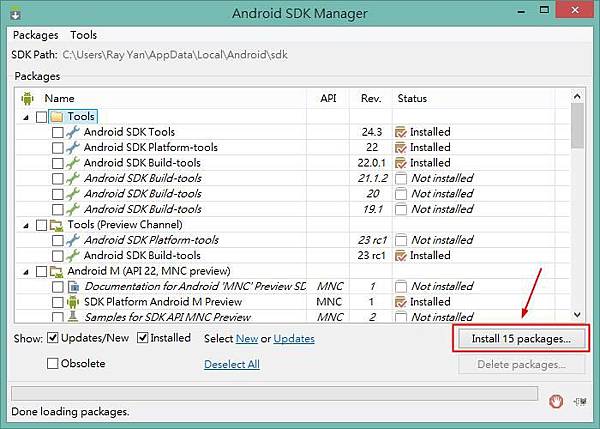Check the Android M group checkbox
Viewport: 600px width, 429px height.
click(41, 271)
